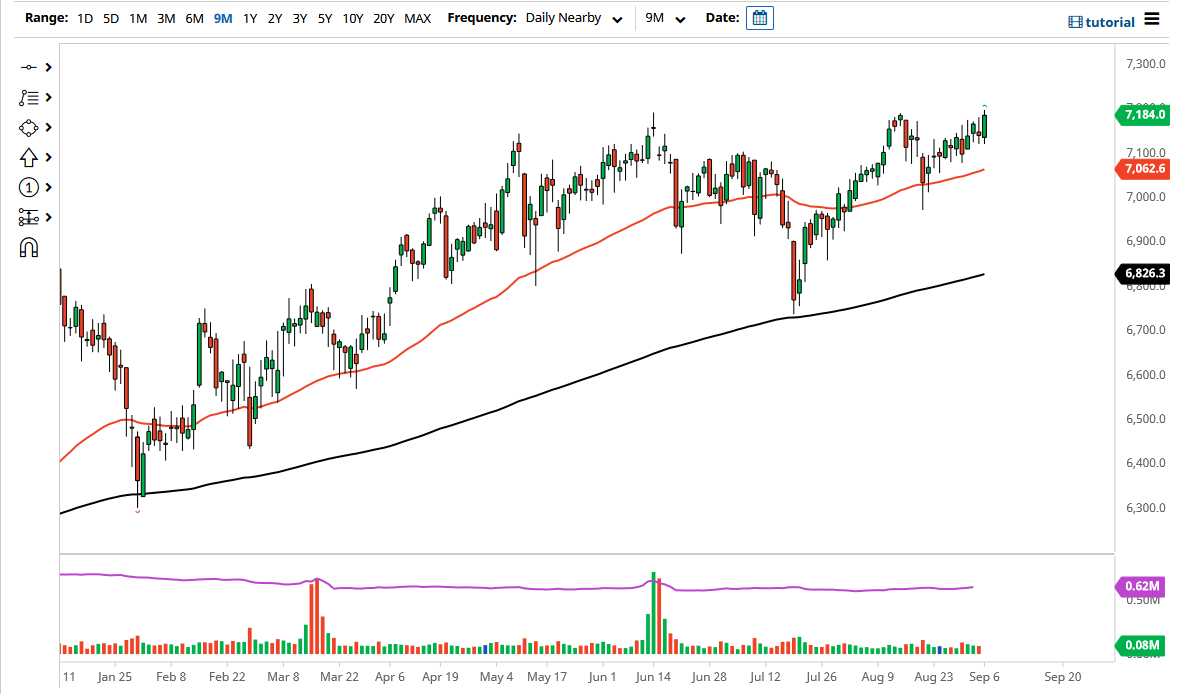The height and width of the screenshot is (694, 1180).
Task: Select the arrow annotation tool
Action: point(29,157)
